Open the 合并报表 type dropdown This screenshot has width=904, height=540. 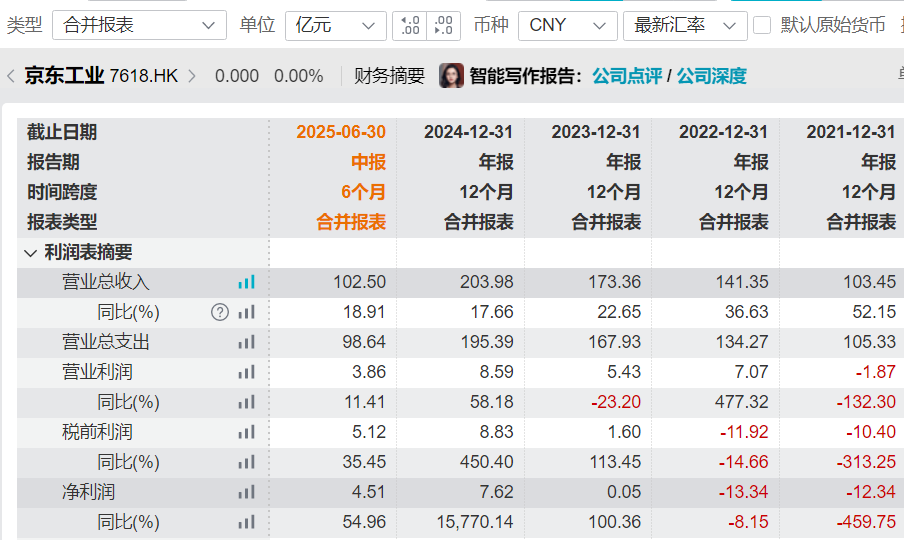(x=139, y=25)
